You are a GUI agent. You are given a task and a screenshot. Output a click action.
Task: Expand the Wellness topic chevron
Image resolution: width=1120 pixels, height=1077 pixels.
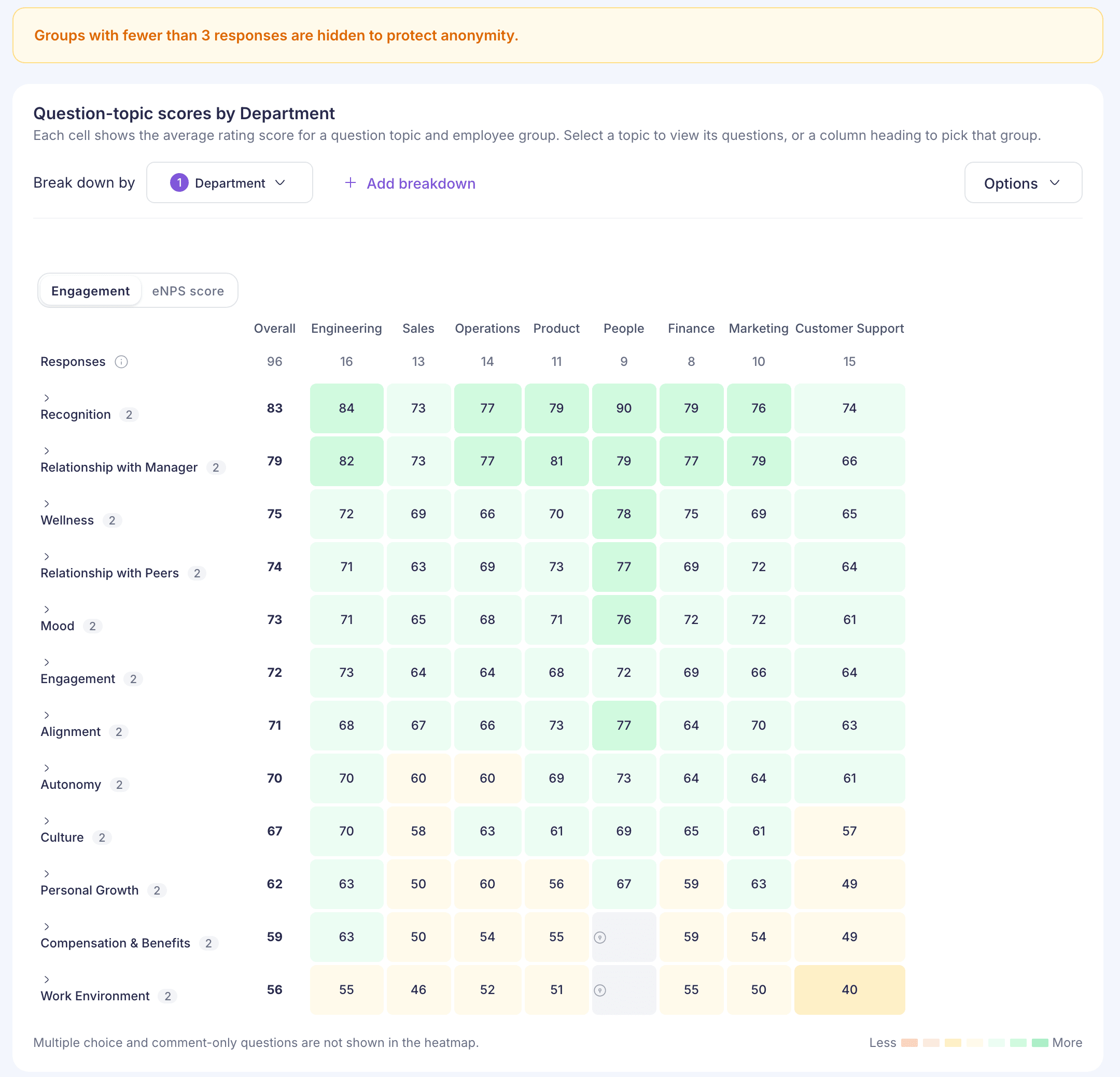(x=47, y=504)
